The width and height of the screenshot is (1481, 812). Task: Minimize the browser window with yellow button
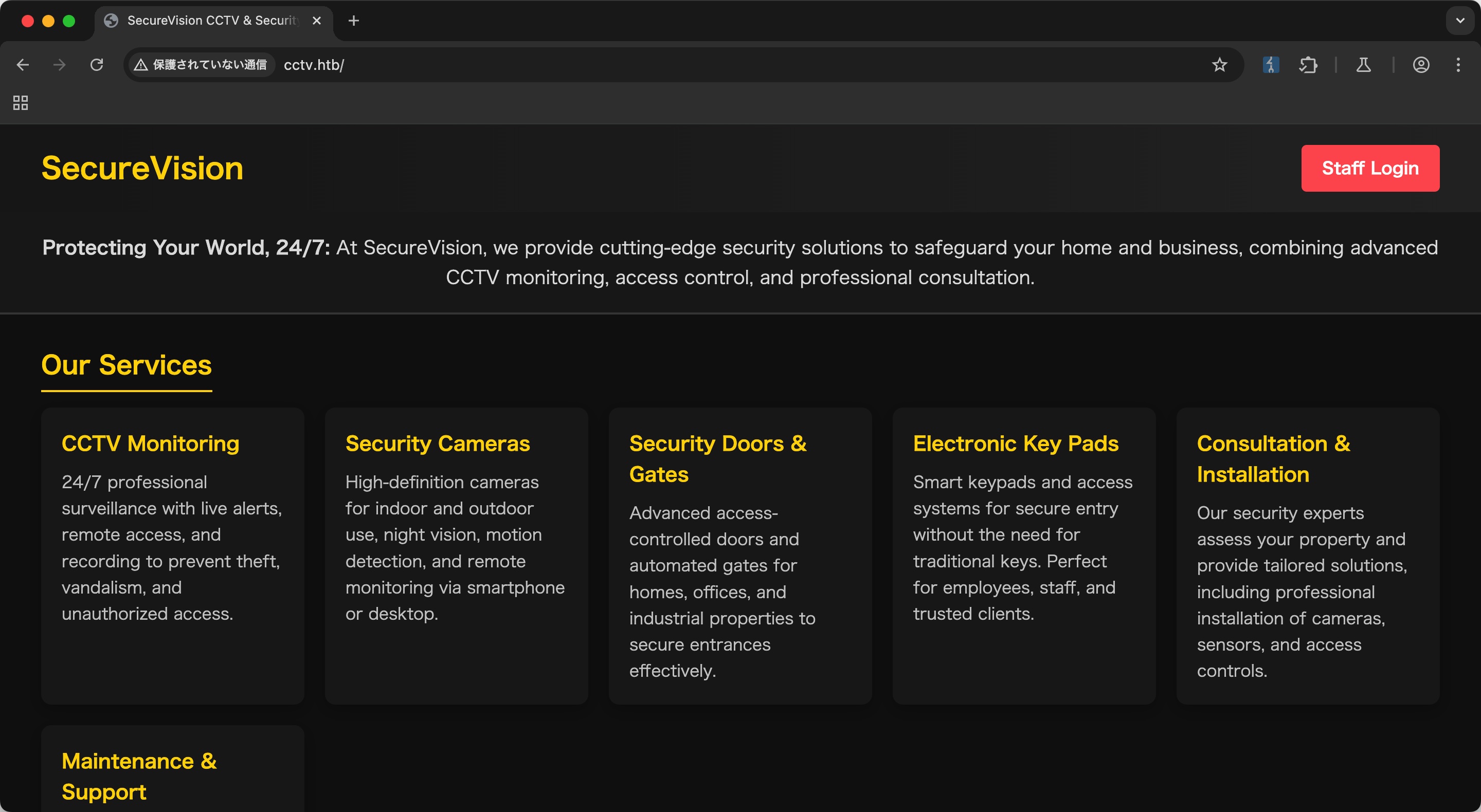click(48, 21)
